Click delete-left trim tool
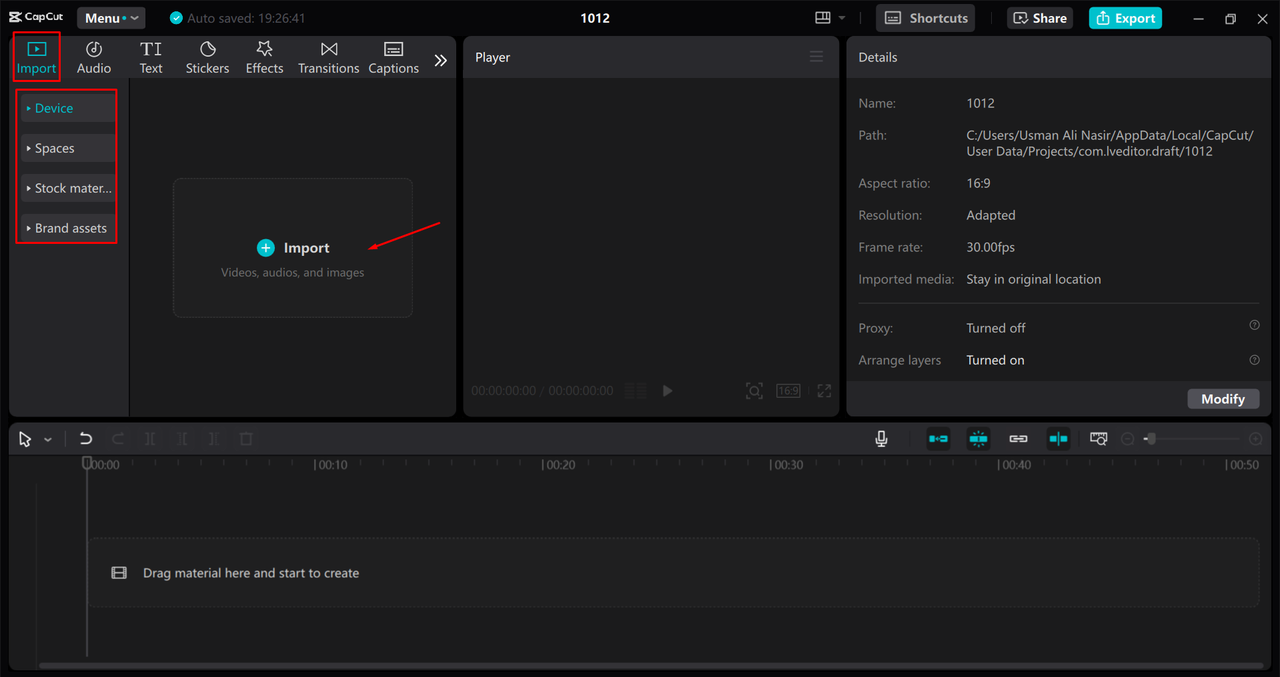Screen dimensions: 1280x677 tap(182, 439)
